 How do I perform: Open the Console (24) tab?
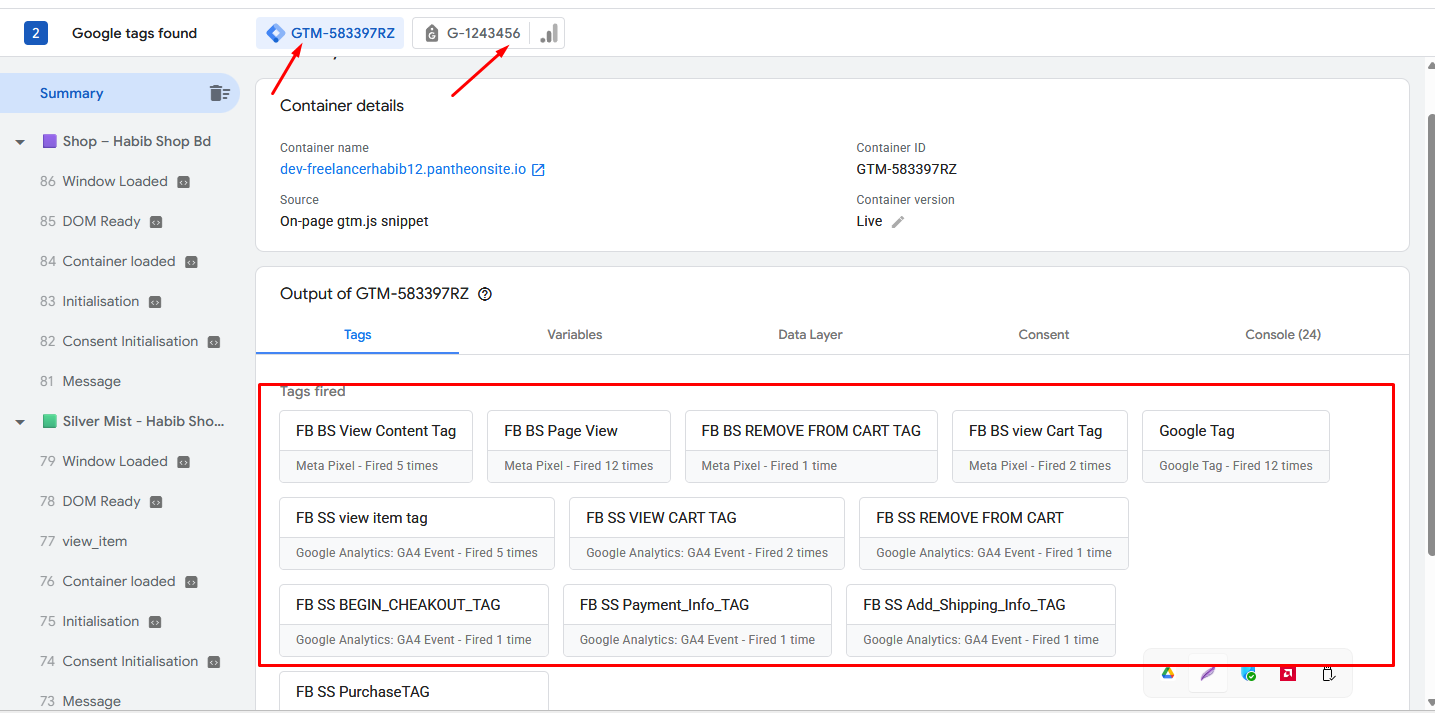(1283, 335)
